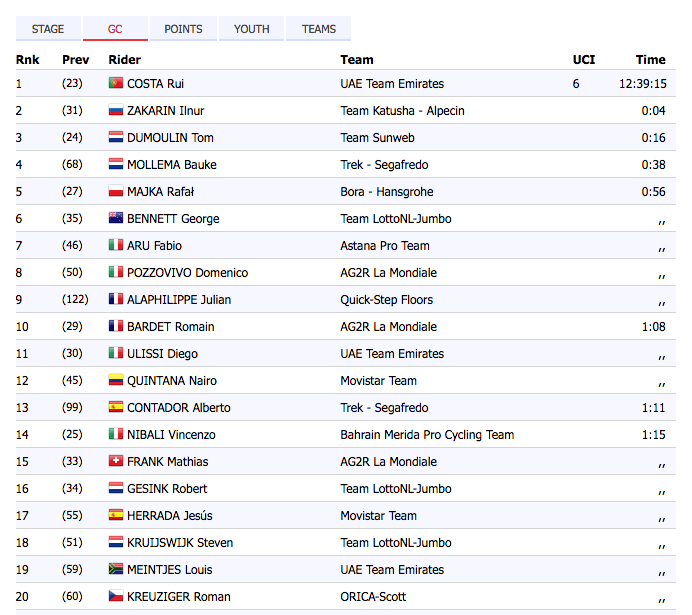
Task: Show the TEAMS classification tab
Action: pyautogui.click(x=319, y=29)
